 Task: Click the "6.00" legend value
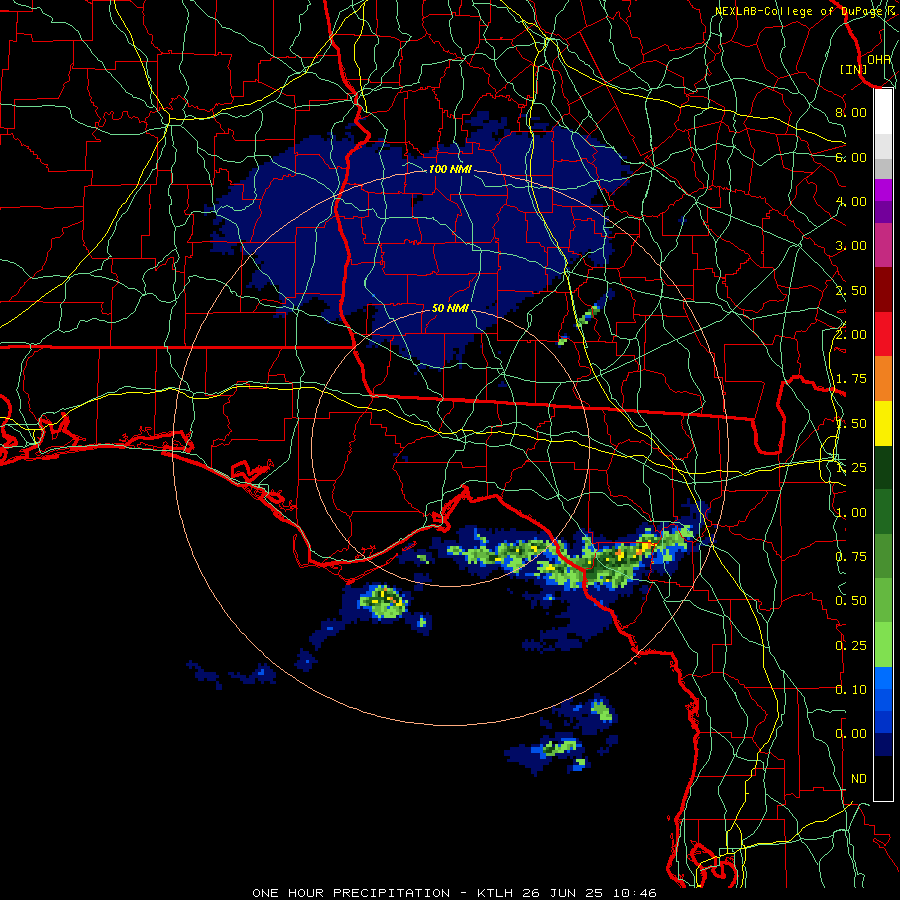pos(851,157)
